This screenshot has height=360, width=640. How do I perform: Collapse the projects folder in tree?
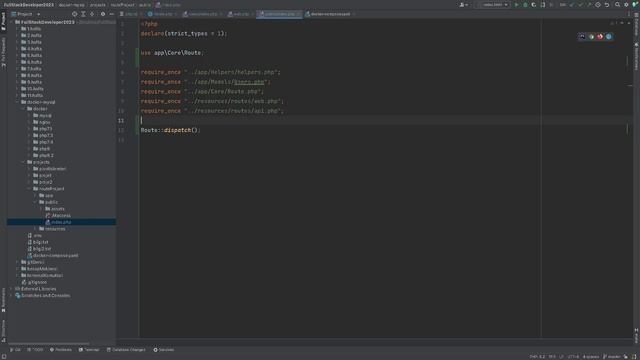point(23,162)
